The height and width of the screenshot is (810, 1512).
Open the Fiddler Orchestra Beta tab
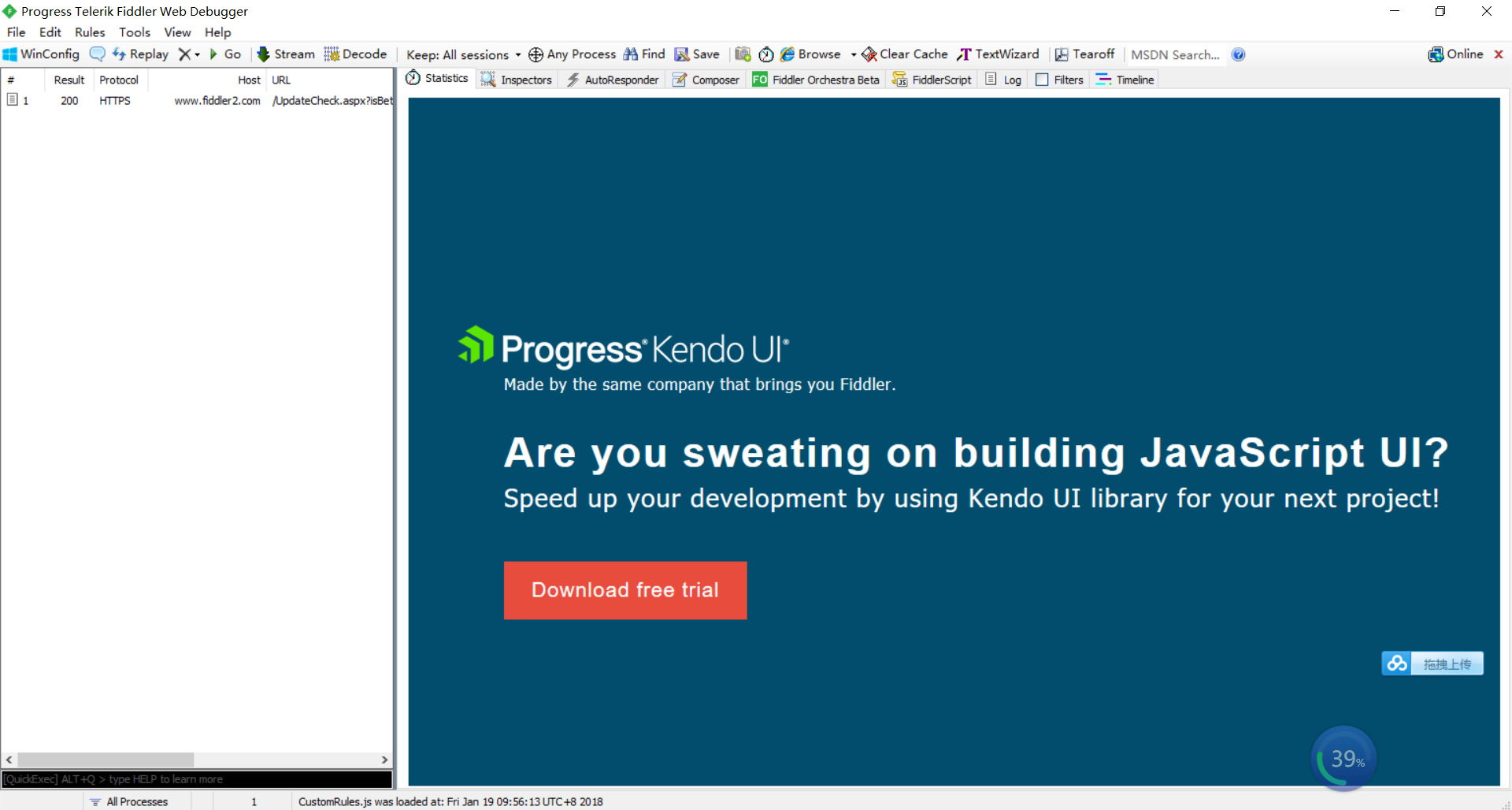pos(816,80)
